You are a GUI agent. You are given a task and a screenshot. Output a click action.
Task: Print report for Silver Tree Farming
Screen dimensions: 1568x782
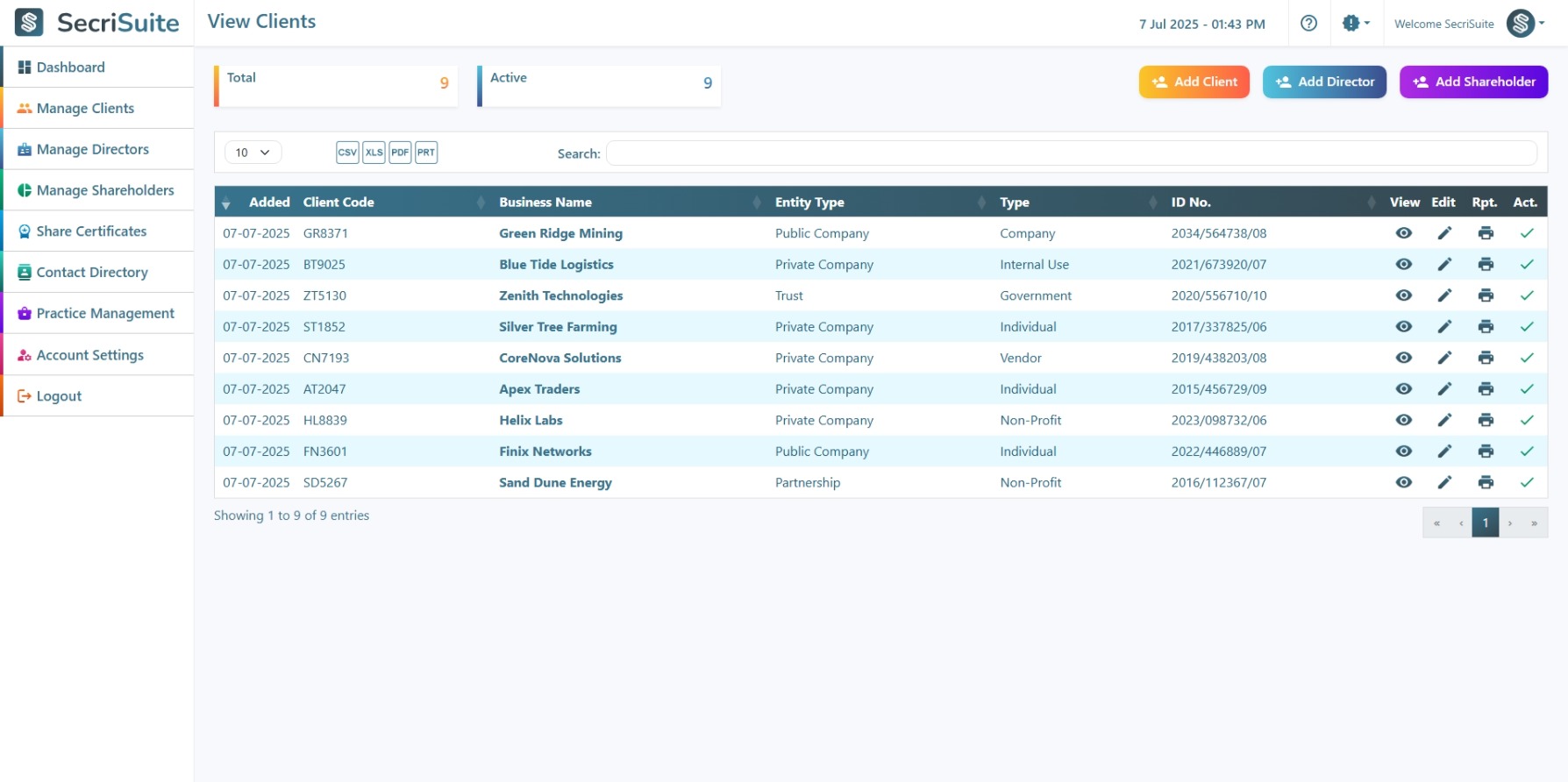tap(1486, 326)
